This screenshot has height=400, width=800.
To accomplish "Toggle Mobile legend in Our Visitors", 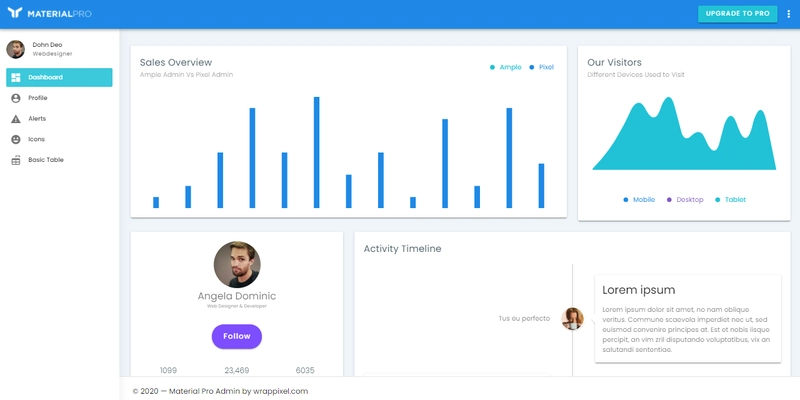I will (639, 199).
